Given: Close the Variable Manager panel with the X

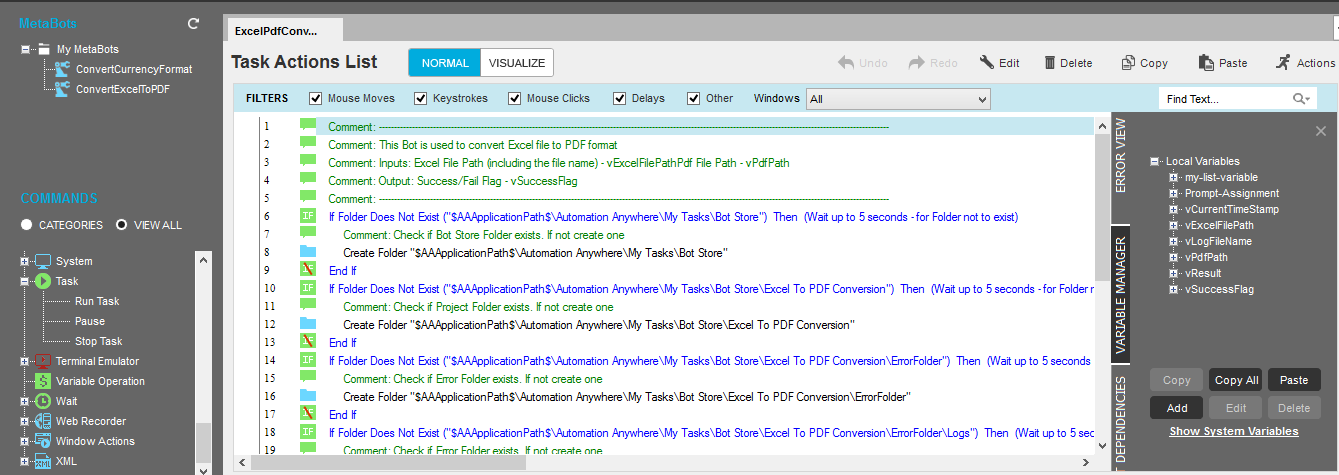Looking at the screenshot, I should click(x=1321, y=131).
